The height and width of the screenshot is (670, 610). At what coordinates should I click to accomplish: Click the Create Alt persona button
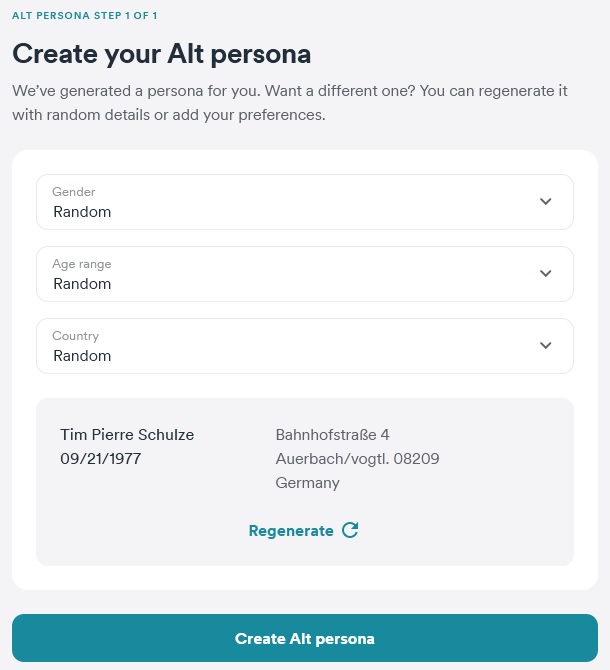(x=305, y=638)
